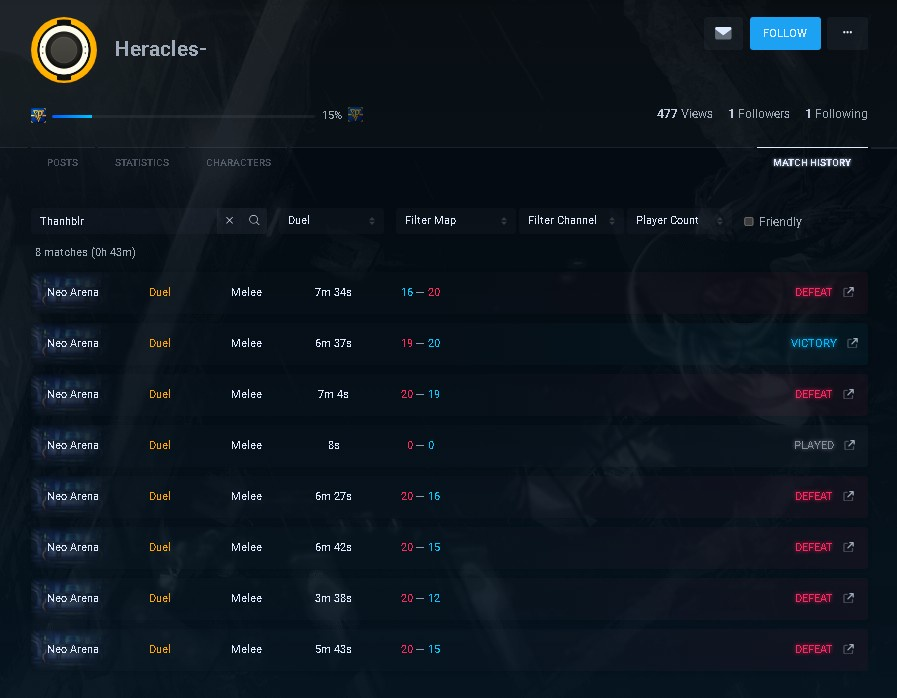
Task: Enable the Friendly checkbox
Action: pos(748,222)
